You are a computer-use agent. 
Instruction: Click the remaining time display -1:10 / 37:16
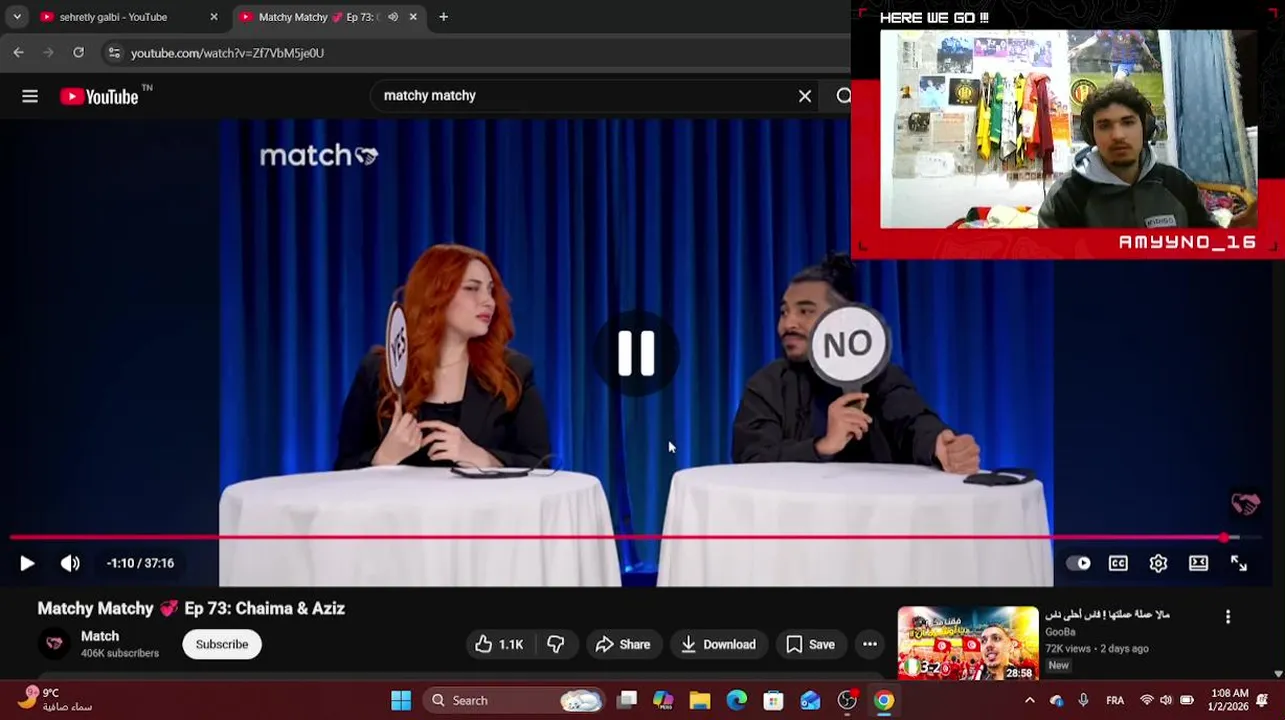140,563
